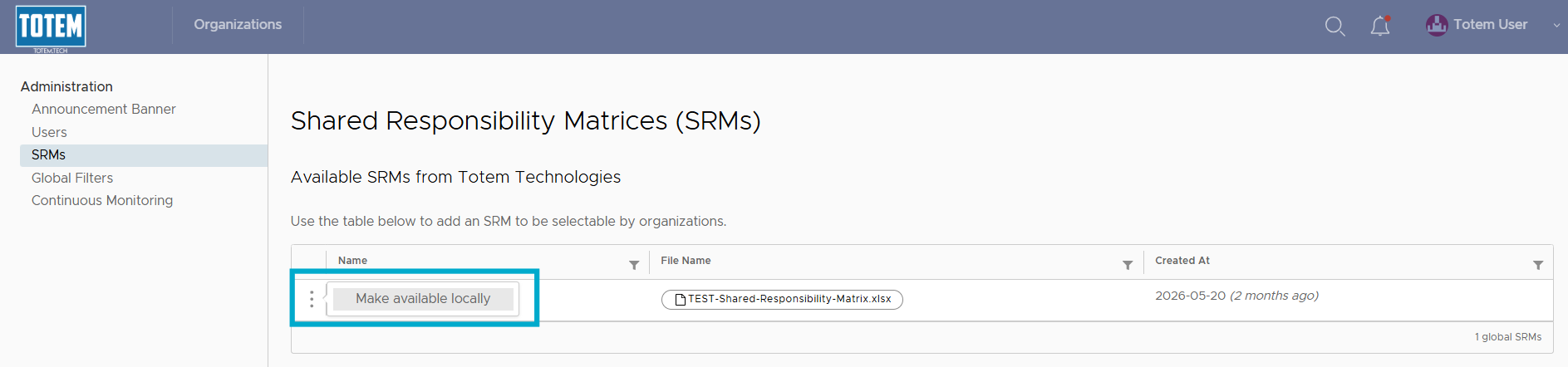Open the Organizations menu in header
This screenshot has width=1568, height=367.
pyautogui.click(x=238, y=25)
